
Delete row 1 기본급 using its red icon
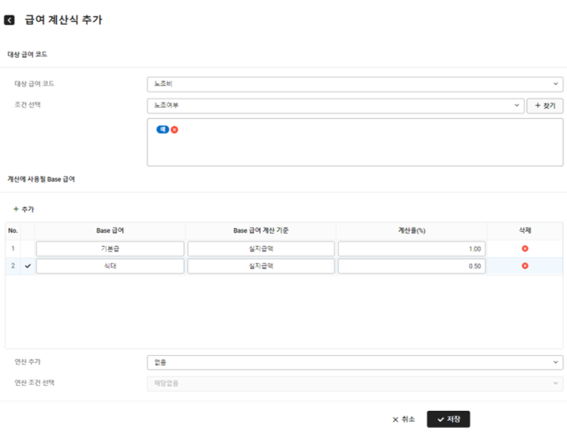click(x=525, y=248)
